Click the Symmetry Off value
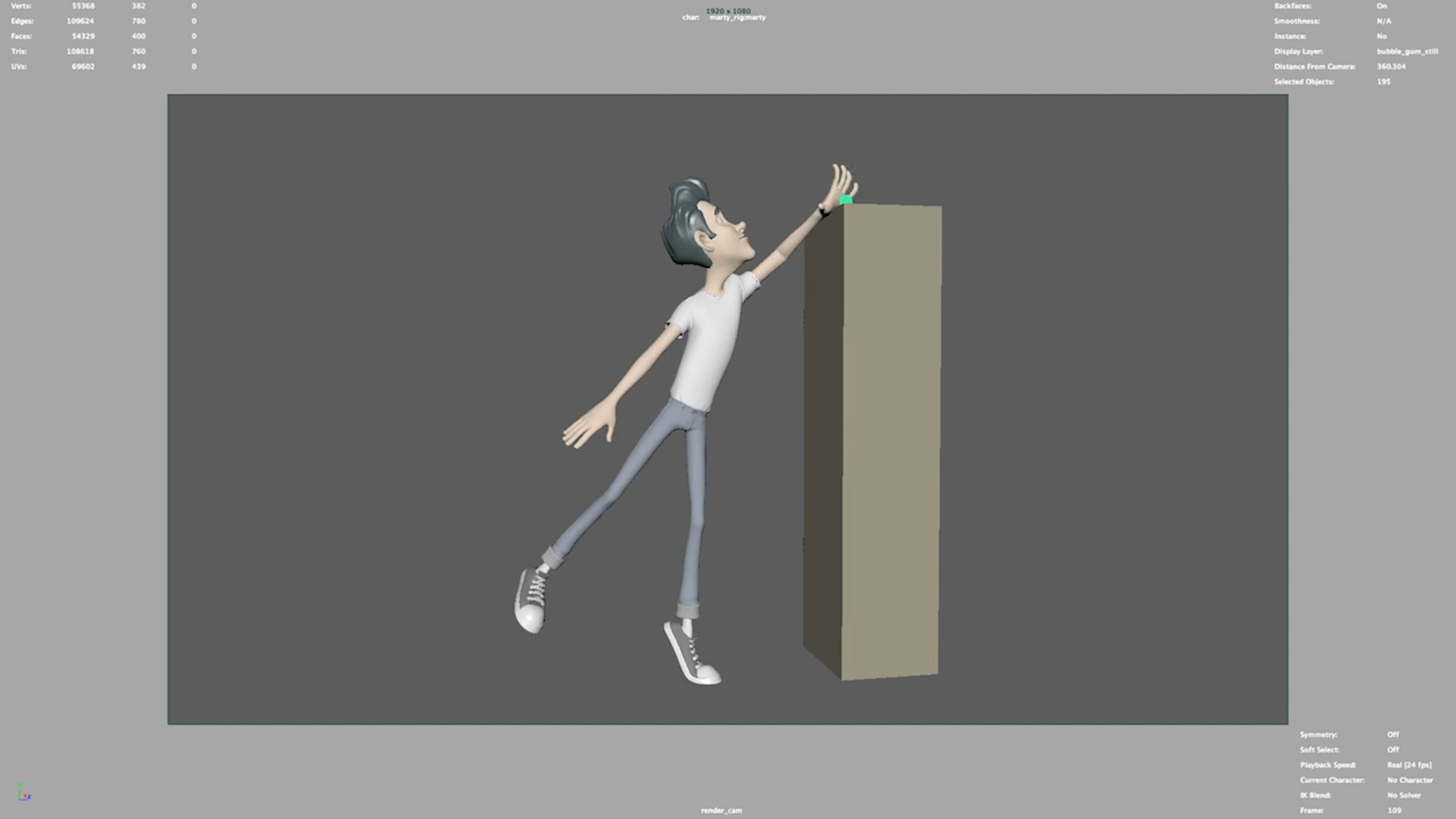The image size is (1456, 819). [x=1392, y=735]
